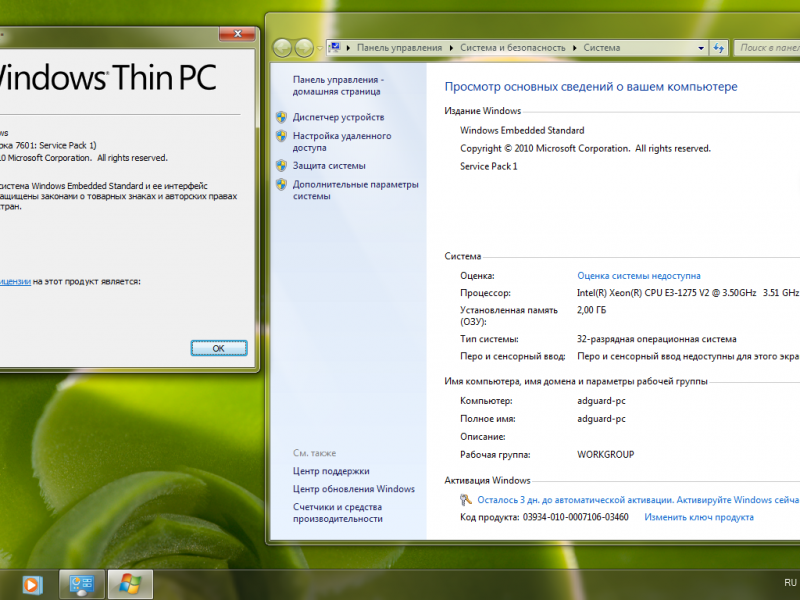
Task: Go back using the Back arrow button
Action: [282, 48]
